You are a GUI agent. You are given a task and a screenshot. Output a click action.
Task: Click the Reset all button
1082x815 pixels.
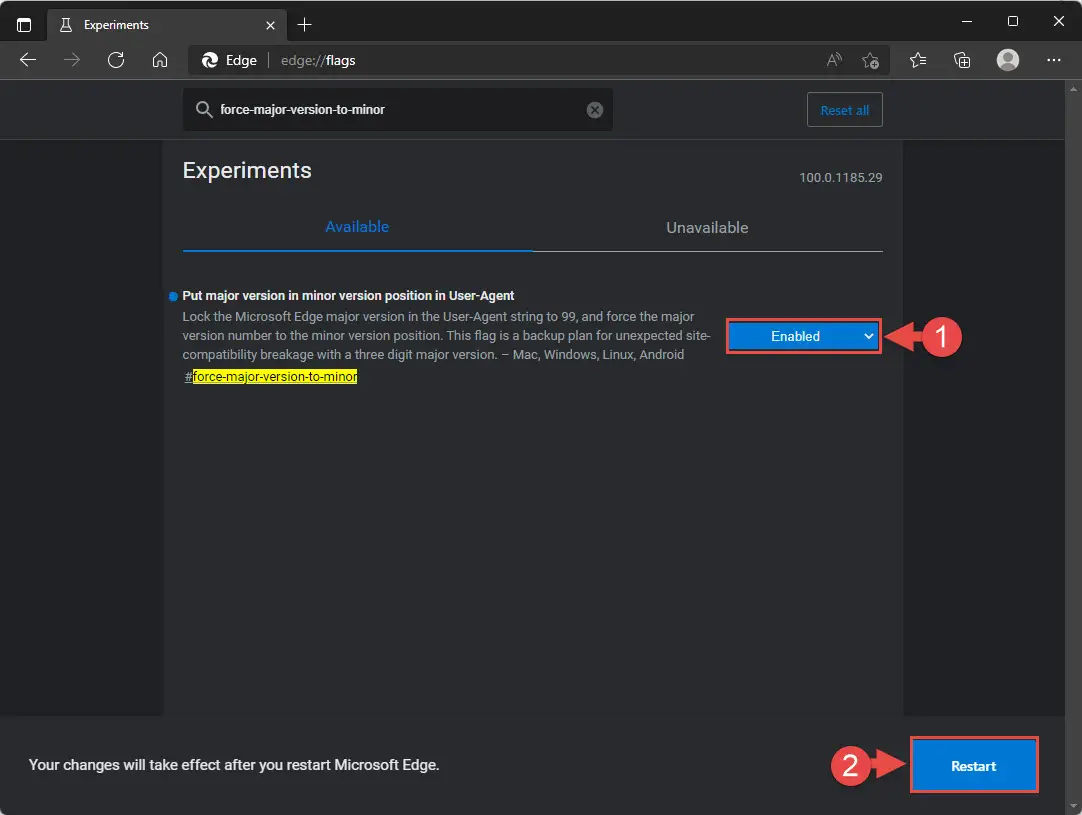click(x=845, y=110)
